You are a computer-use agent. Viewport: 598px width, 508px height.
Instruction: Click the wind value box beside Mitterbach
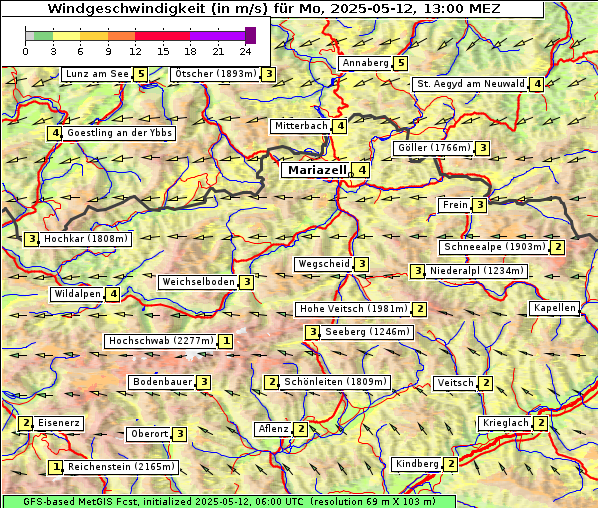click(339, 126)
